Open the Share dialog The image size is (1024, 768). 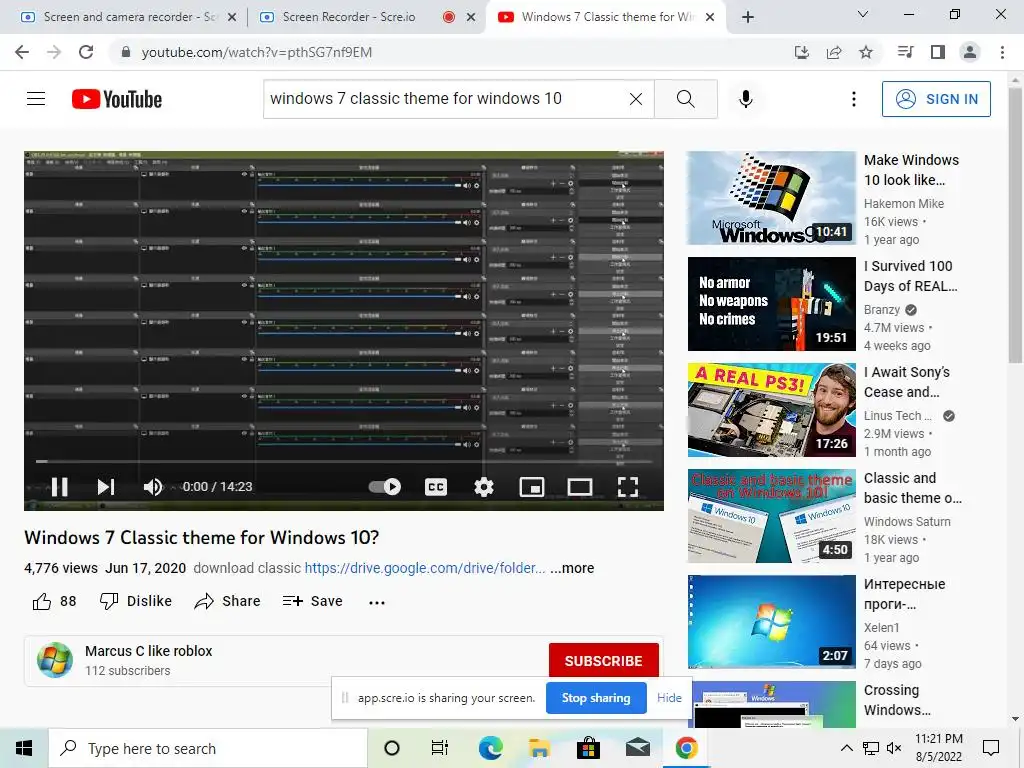coord(227,601)
